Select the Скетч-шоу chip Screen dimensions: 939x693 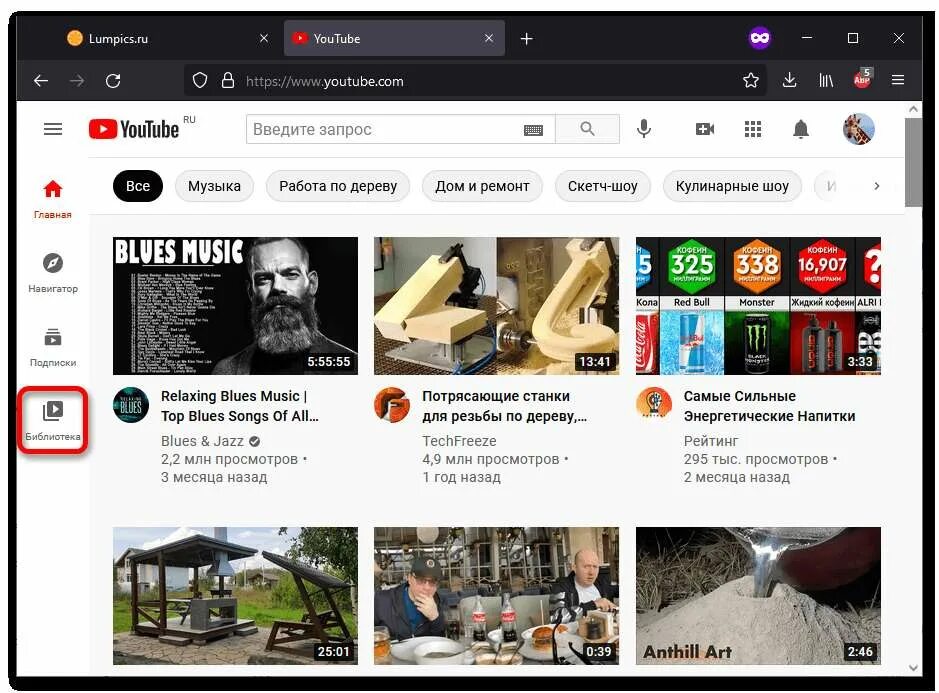(x=602, y=186)
